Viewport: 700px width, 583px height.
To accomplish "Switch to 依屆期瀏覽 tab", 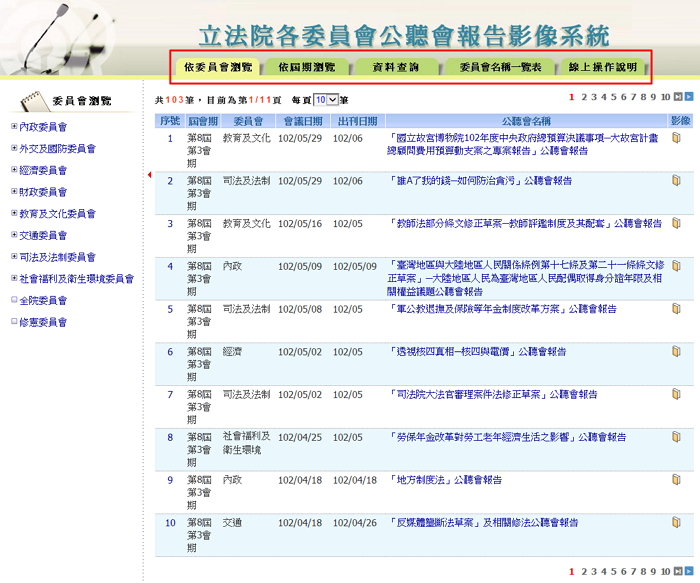I will [x=313, y=68].
